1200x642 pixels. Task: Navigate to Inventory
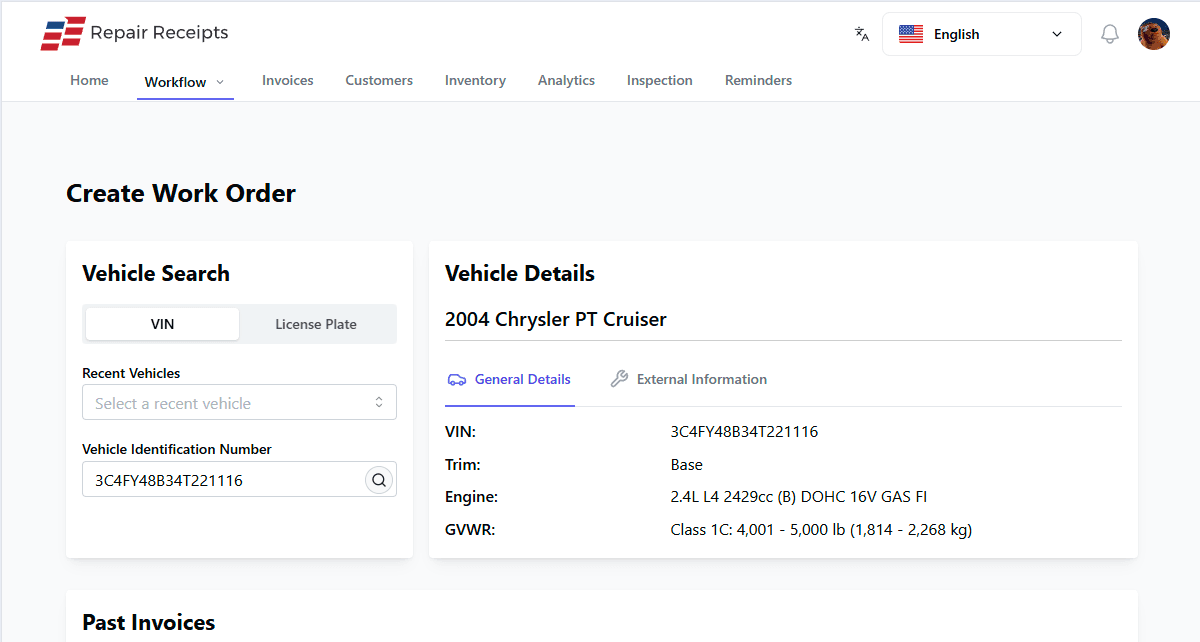pyautogui.click(x=475, y=80)
